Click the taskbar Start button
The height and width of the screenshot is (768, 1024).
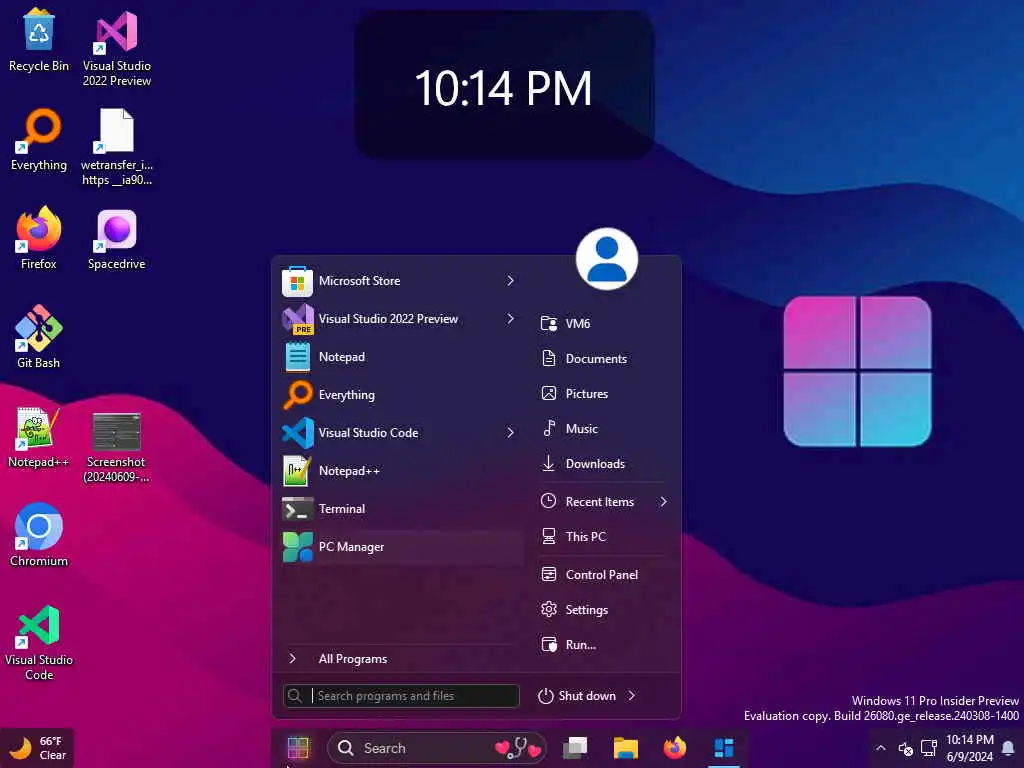point(298,748)
